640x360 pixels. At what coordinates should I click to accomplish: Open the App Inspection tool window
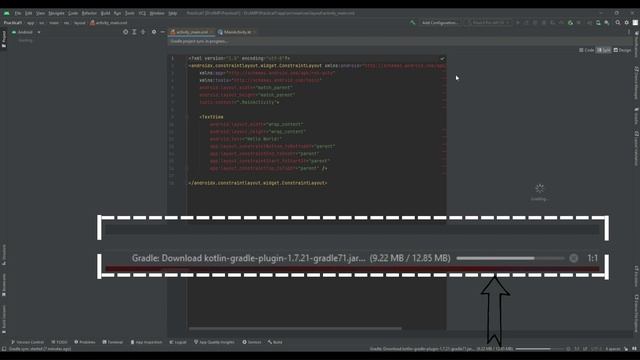tap(146, 342)
